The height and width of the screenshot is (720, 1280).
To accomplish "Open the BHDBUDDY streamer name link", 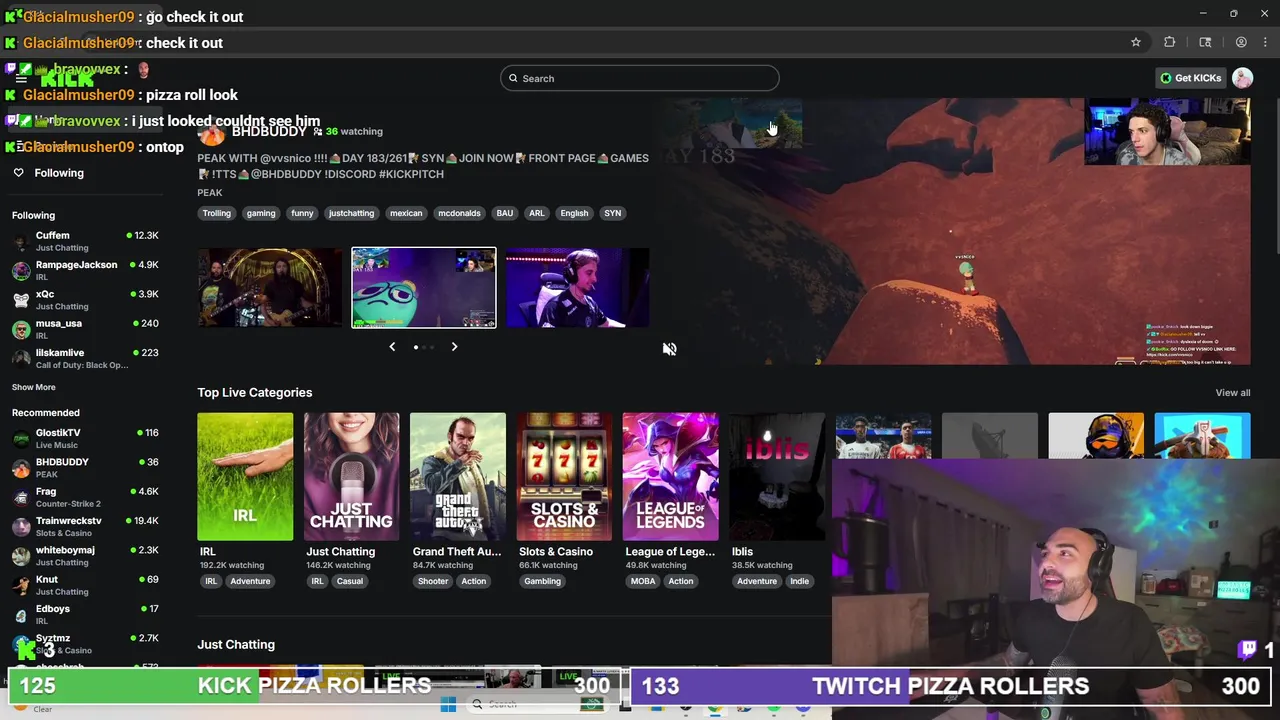I will (x=269, y=131).
